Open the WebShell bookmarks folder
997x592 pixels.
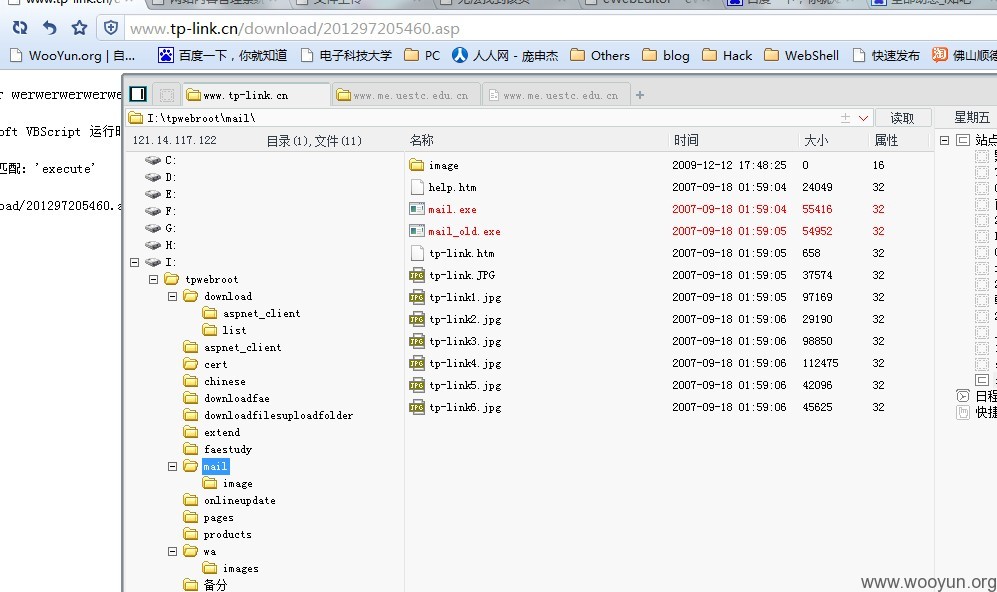click(801, 55)
